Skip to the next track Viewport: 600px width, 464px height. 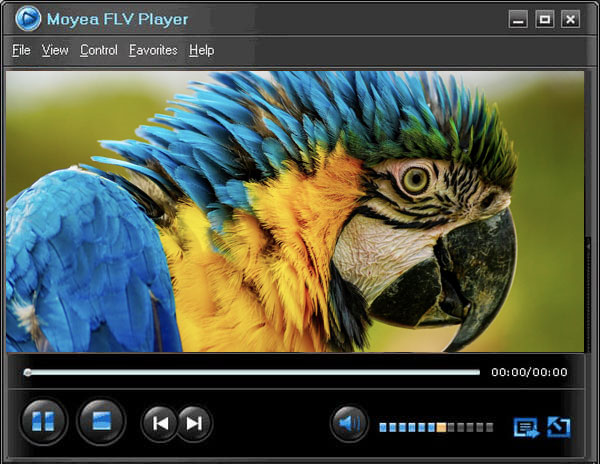click(x=194, y=424)
